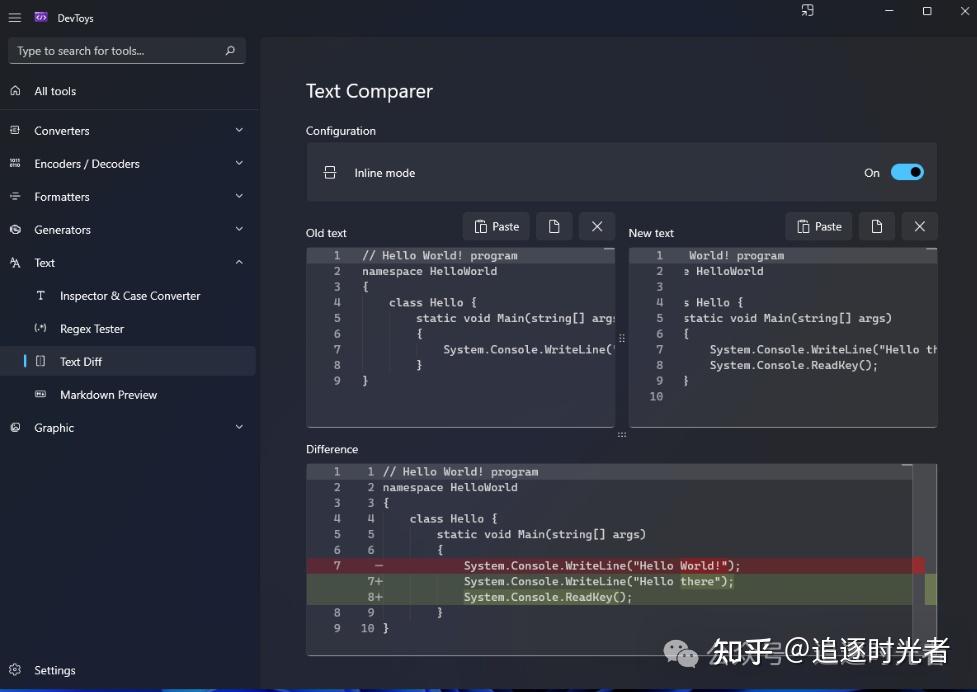
Task: Expand the Converters category
Action: (x=239, y=130)
